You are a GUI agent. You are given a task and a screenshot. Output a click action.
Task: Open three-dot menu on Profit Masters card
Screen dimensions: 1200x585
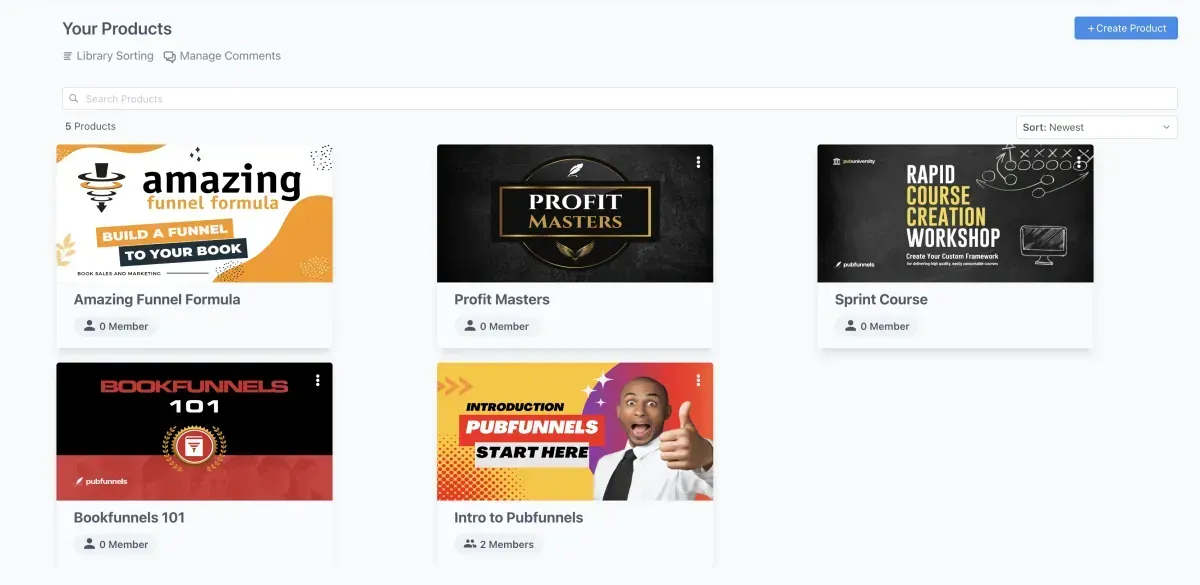click(x=698, y=162)
